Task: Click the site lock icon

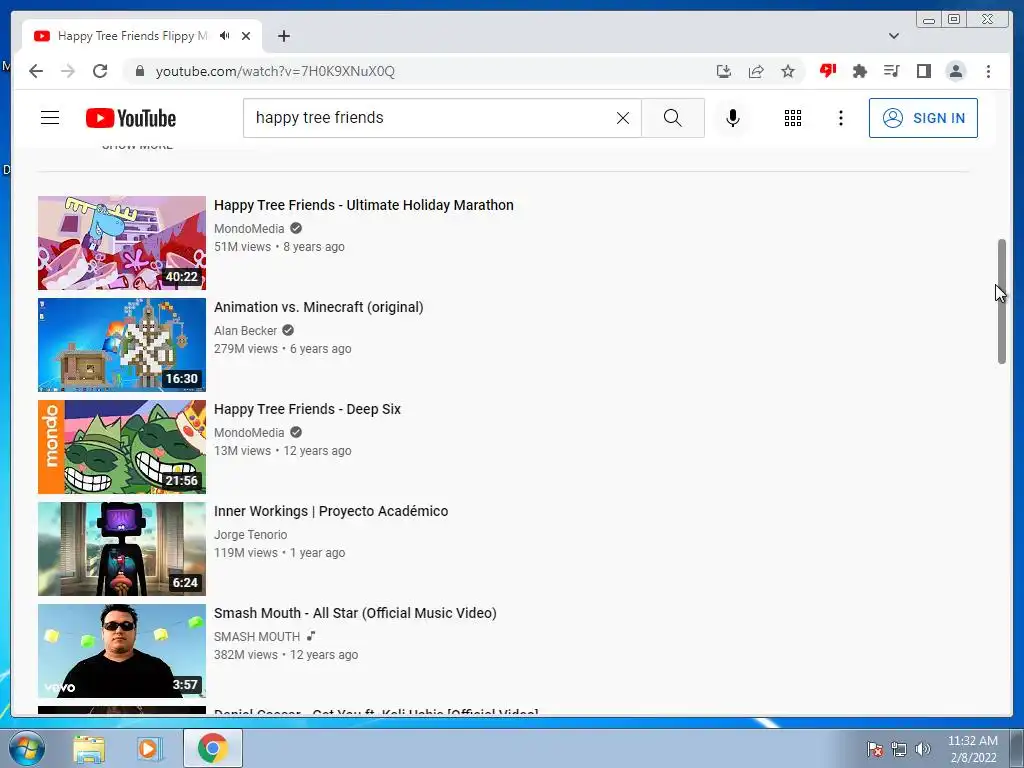Action: 139,71
